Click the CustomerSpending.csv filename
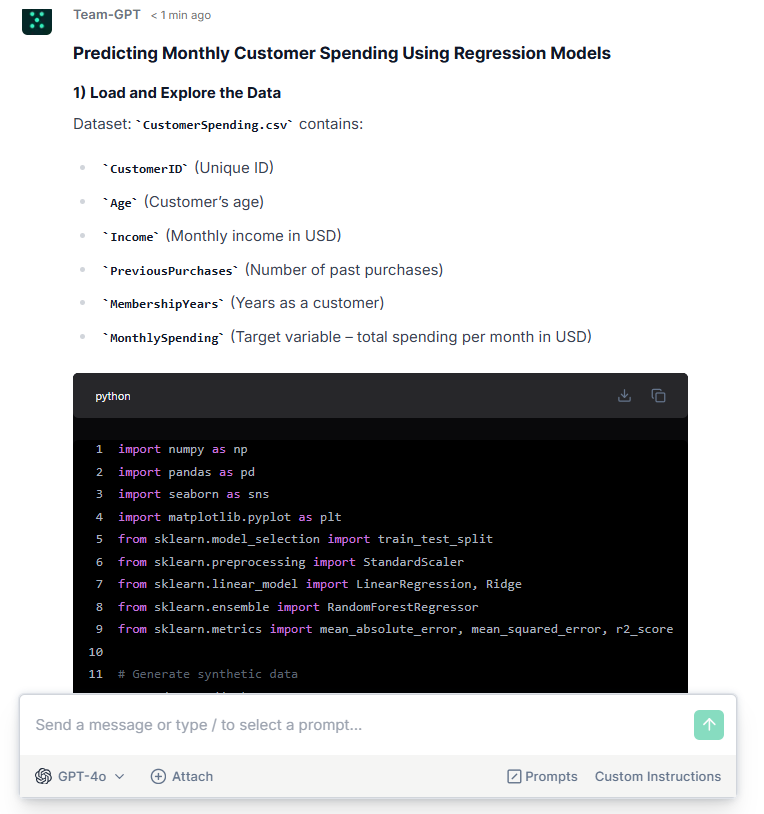This screenshot has width=764, height=814. (x=215, y=125)
